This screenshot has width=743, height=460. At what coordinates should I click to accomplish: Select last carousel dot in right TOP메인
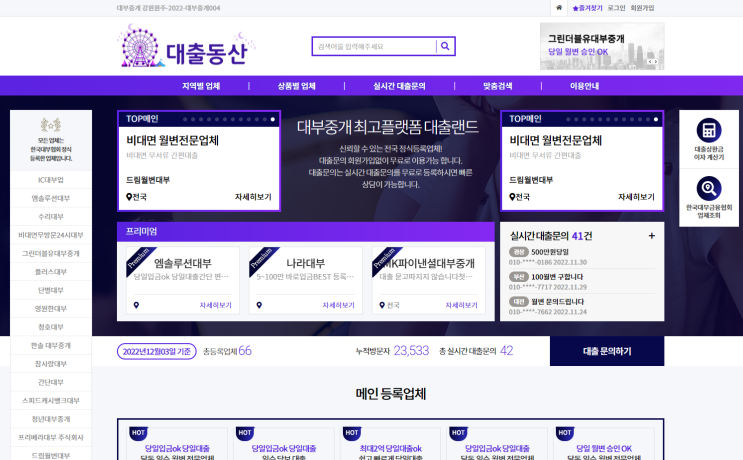[x=656, y=119]
